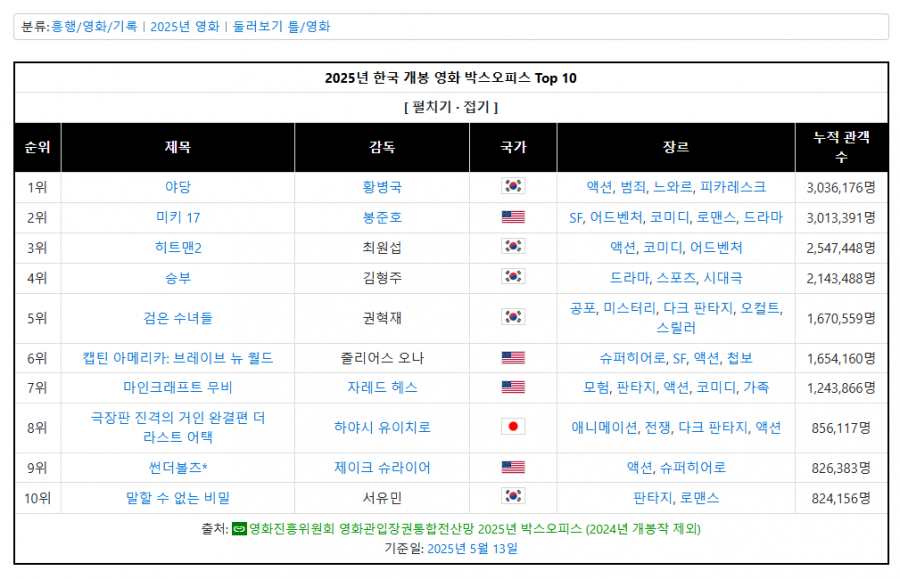Open the 승부 movie link
The width and height of the screenshot is (900, 579).
click(x=178, y=278)
